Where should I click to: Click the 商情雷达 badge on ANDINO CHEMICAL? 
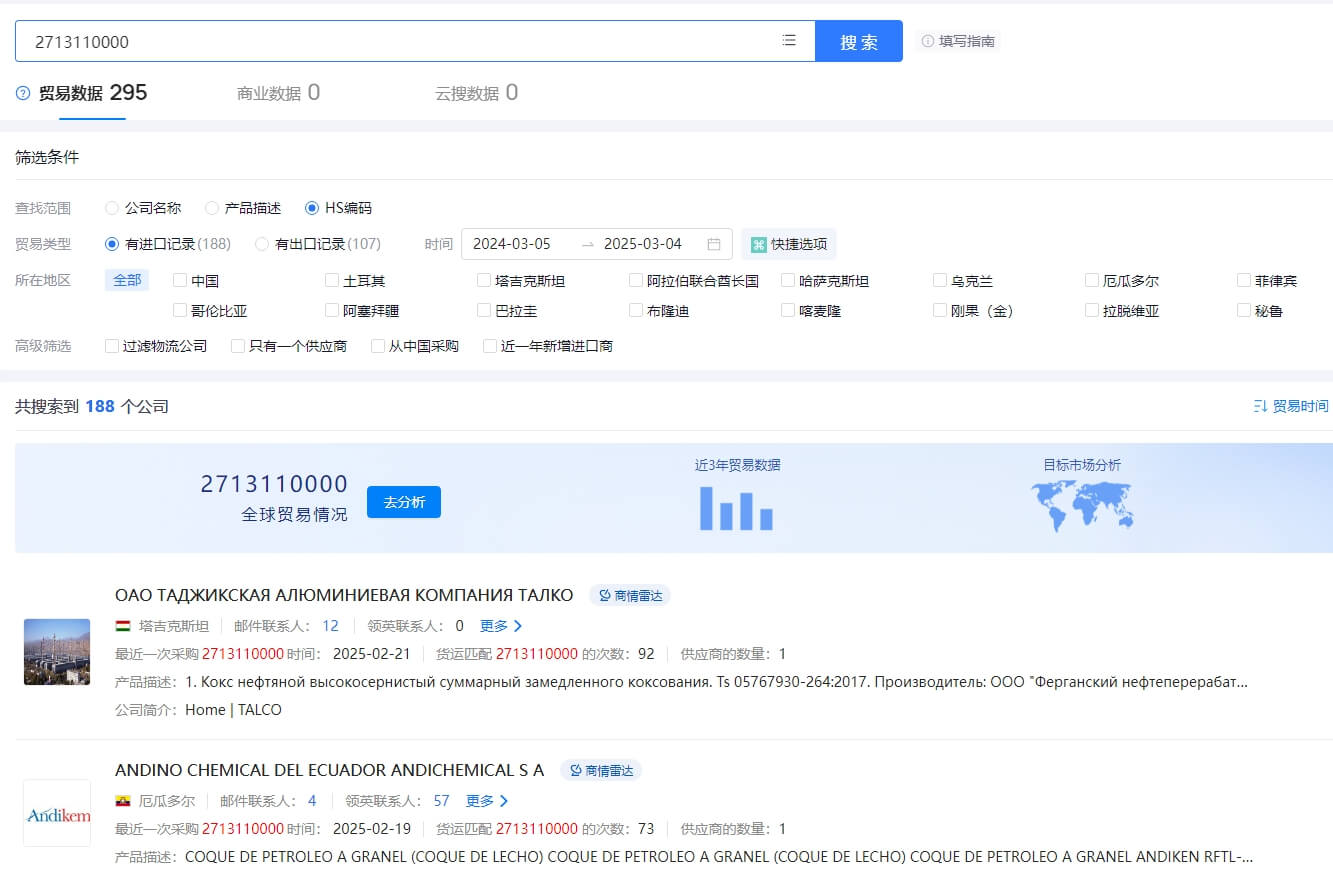click(601, 771)
